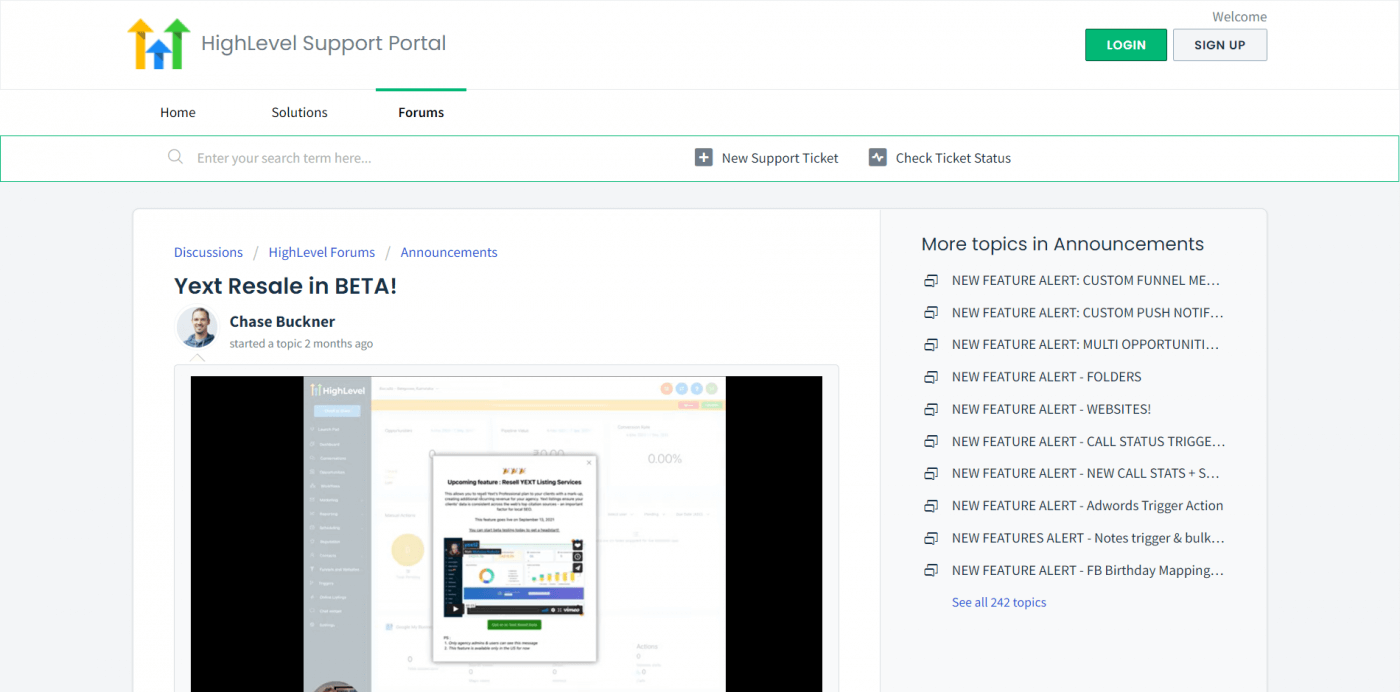This screenshot has height=692, width=1400.
Task: Click the More topics in Announcements heading
Action: click(1062, 244)
